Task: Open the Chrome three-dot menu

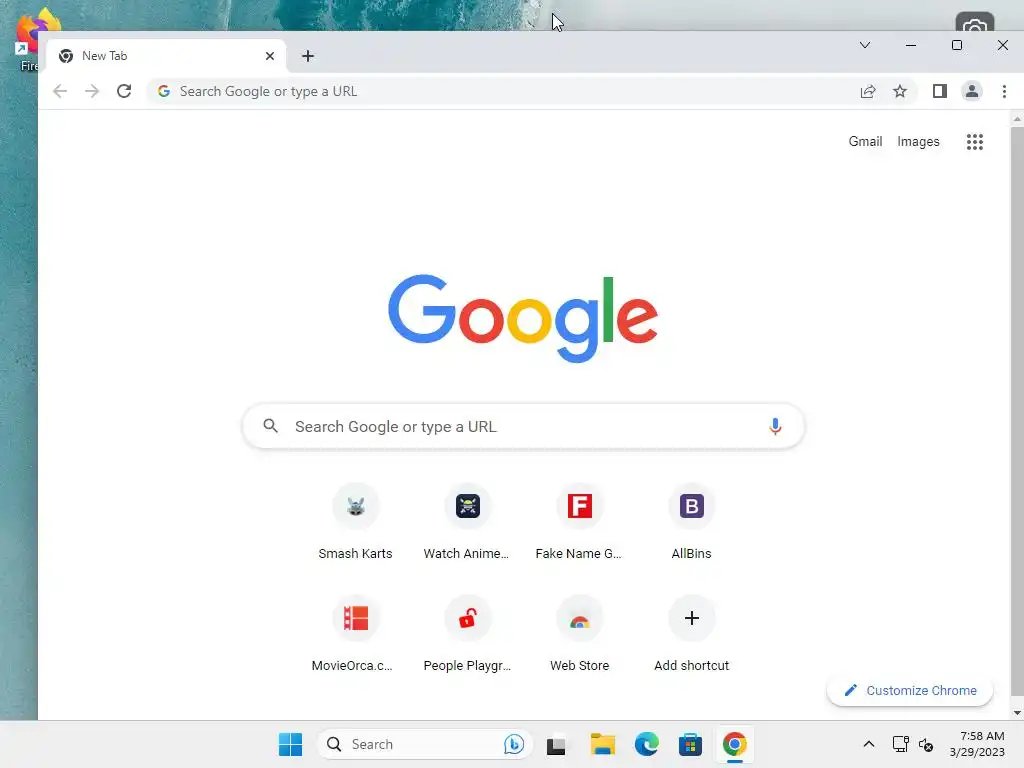Action: tap(1004, 91)
